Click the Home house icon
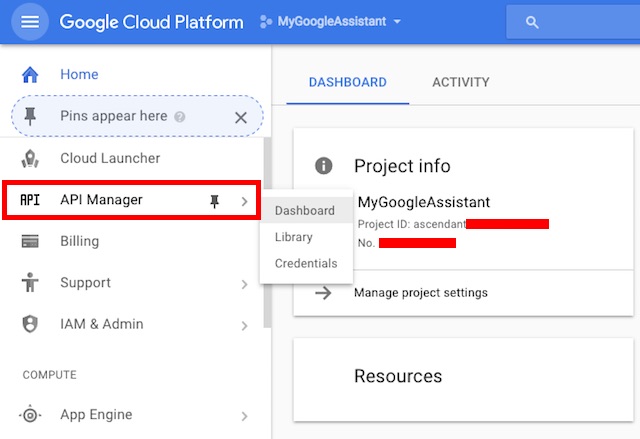The height and width of the screenshot is (439, 640). click(x=30, y=74)
